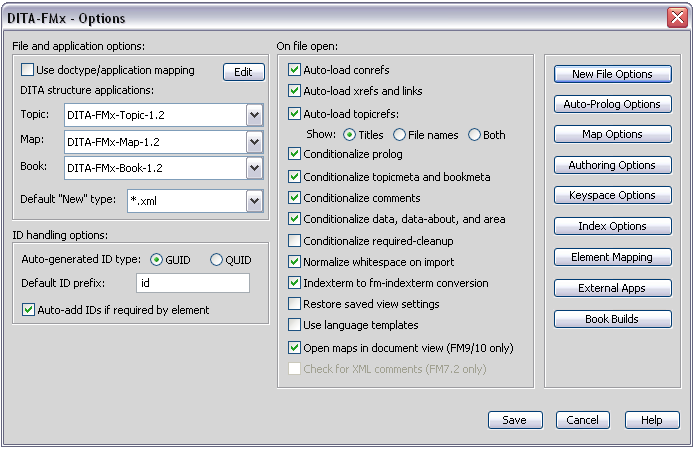
Task: Open New File Options settings
Action: pos(612,74)
